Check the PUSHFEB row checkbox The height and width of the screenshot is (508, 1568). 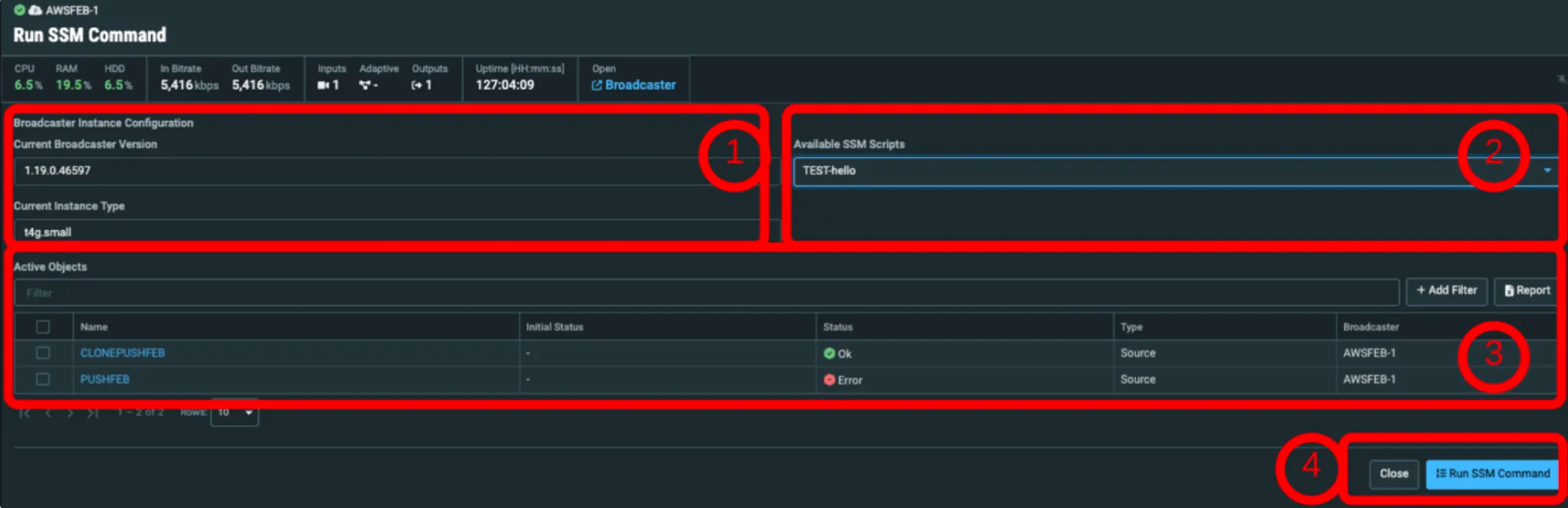coord(43,379)
